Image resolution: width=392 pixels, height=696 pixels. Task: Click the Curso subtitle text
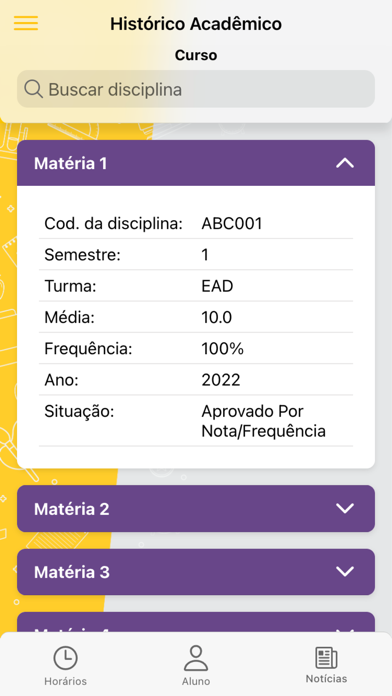coord(196,55)
